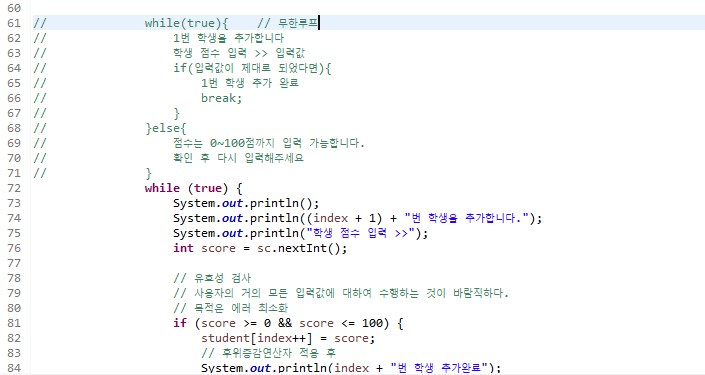Click 'student[index++]' on line 82
The width and height of the screenshot is (705, 375).
(256, 338)
